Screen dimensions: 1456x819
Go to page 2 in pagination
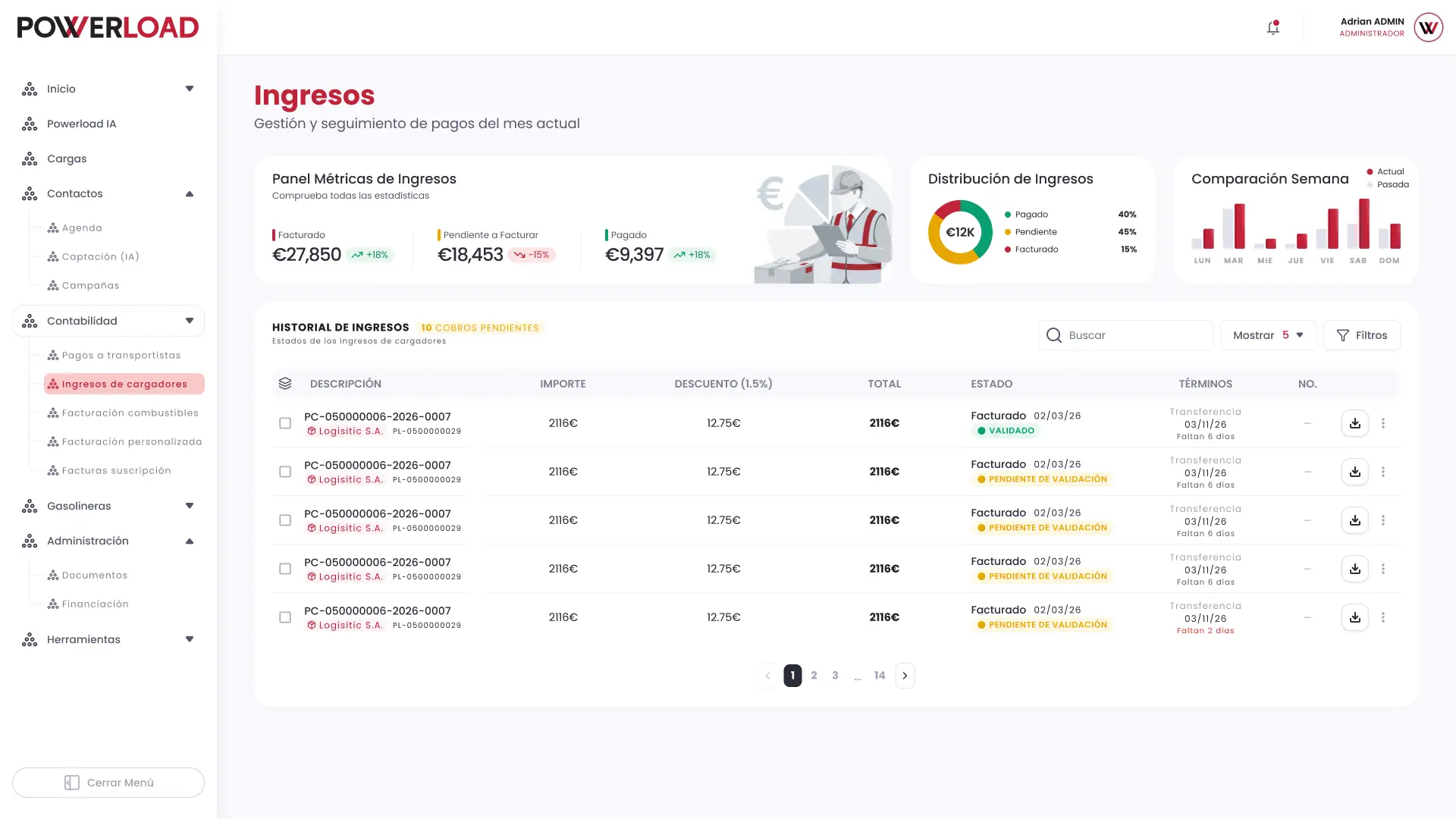point(814,676)
